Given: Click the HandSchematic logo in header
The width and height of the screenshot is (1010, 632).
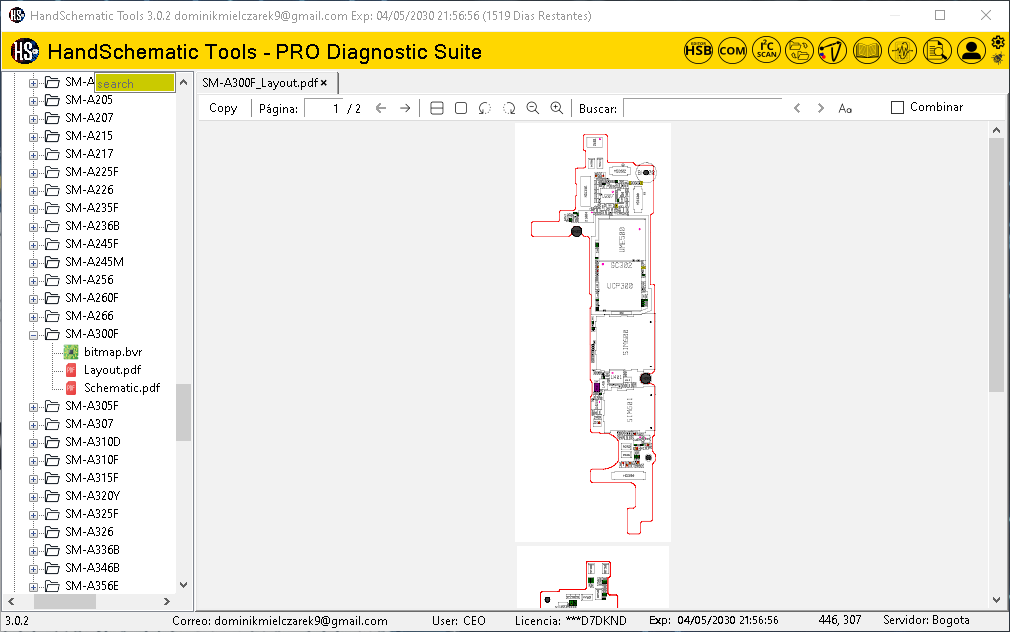Looking at the screenshot, I should click(25, 51).
